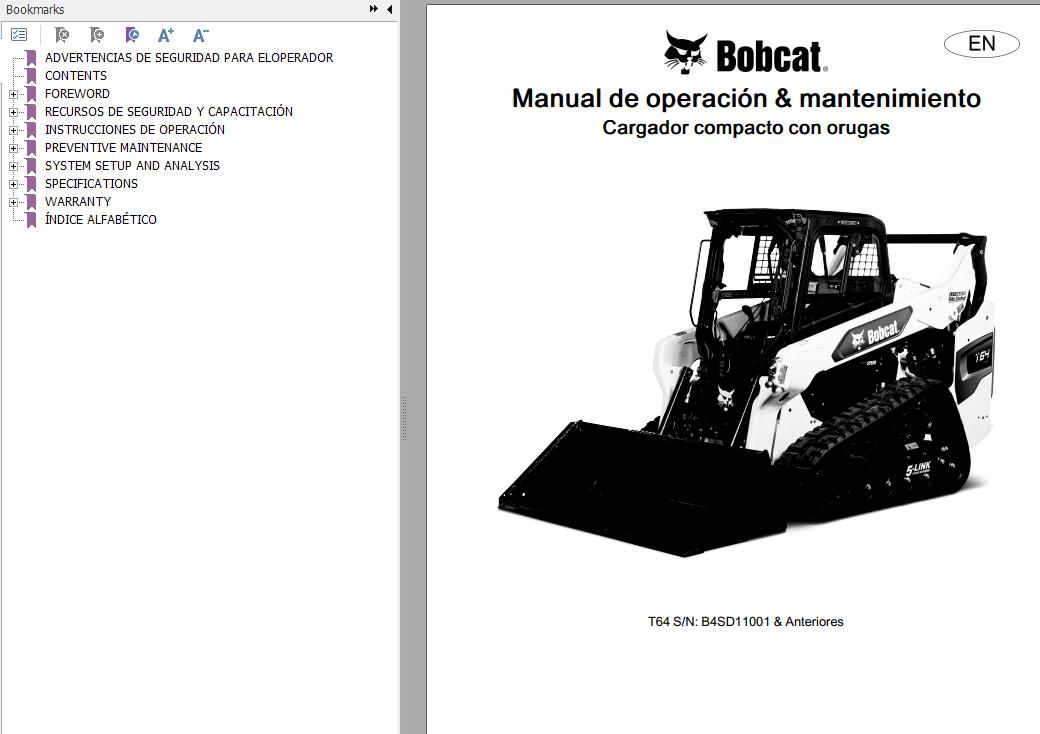Click the EN language oval on page
1040x734 pixels.
click(982, 44)
